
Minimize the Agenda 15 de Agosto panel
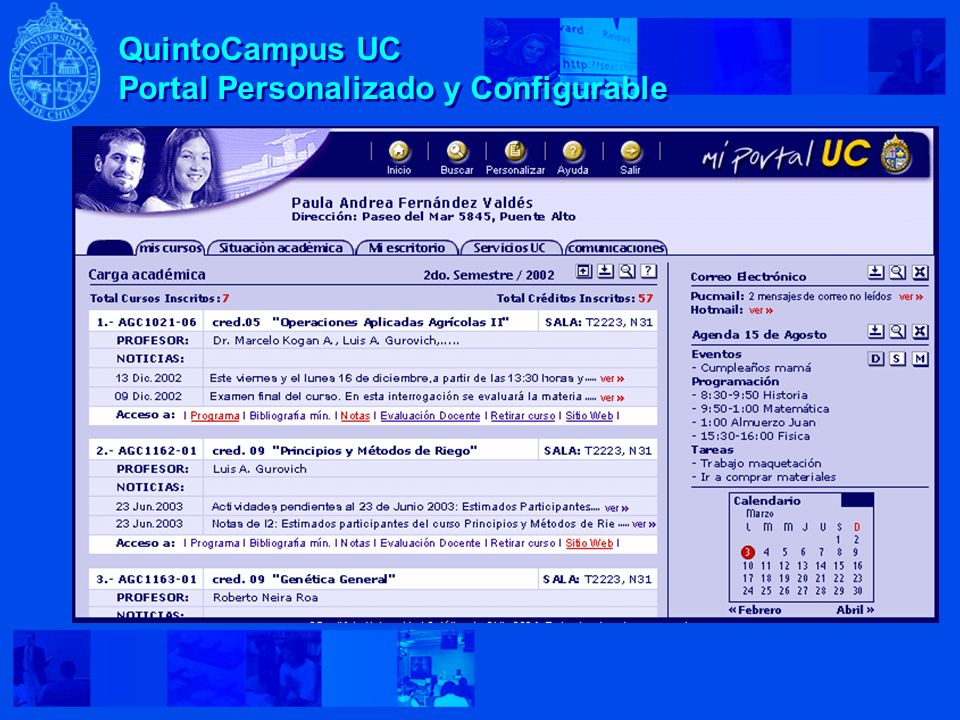pyautogui.click(x=876, y=331)
